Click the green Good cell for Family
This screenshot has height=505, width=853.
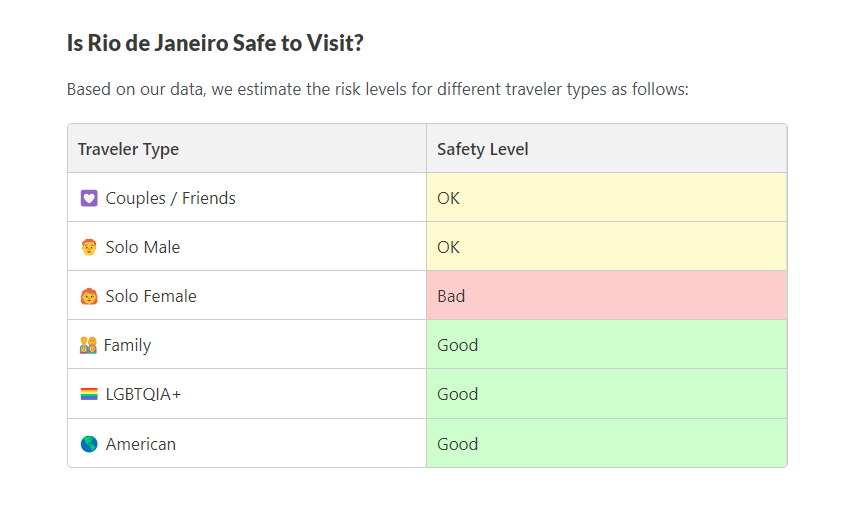pyautogui.click(x=606, y=345)
